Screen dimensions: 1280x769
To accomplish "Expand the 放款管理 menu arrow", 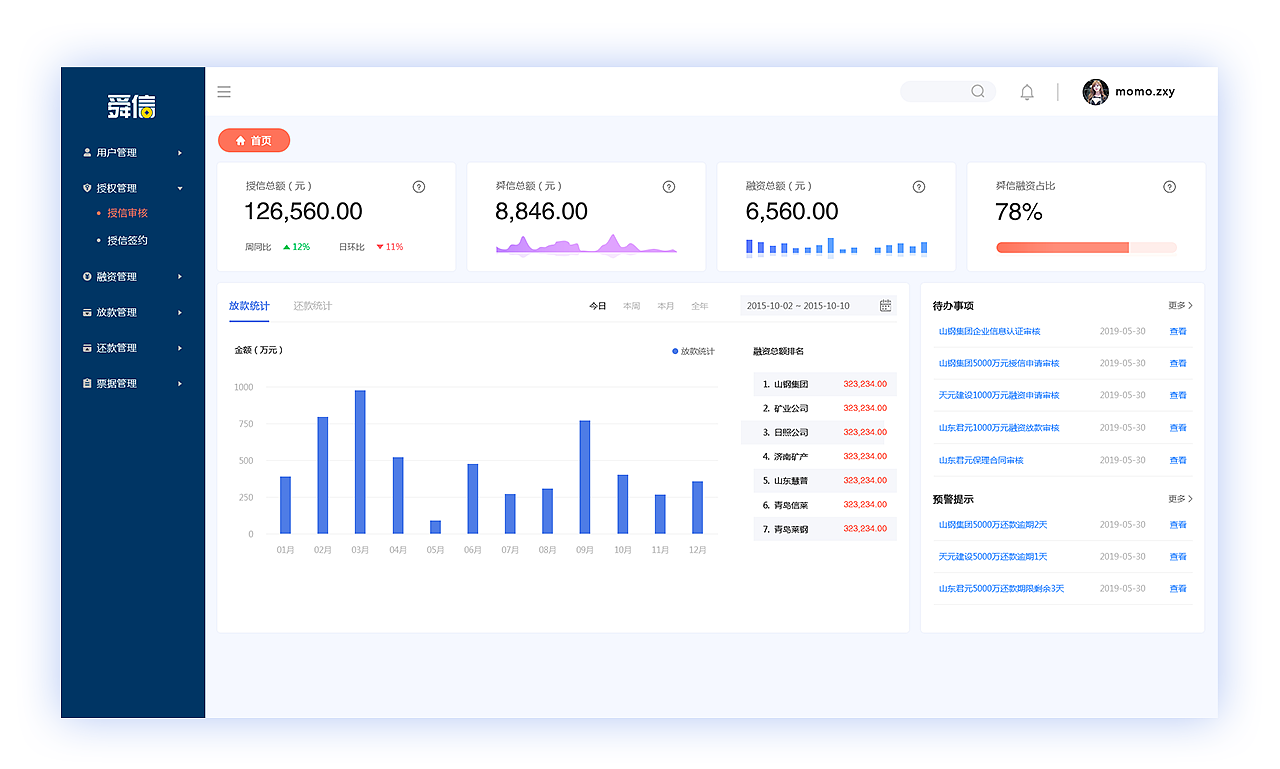I will coord(180,313).
